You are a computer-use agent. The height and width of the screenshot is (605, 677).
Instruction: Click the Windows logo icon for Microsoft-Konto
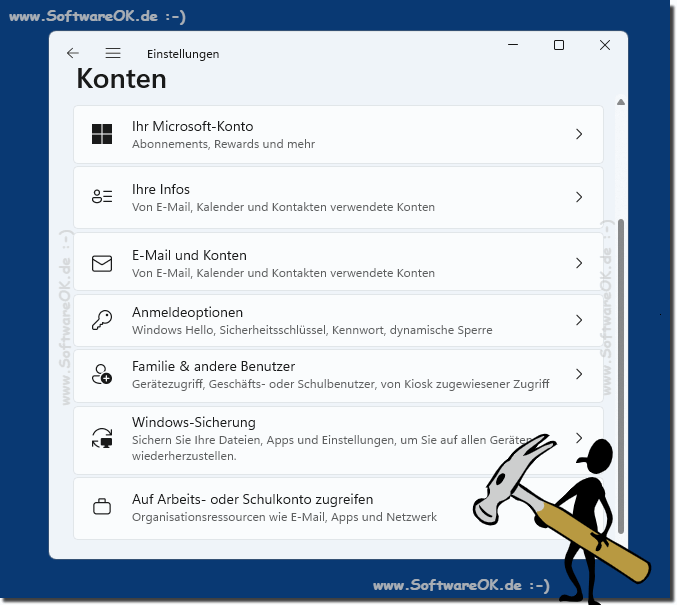pos(102,134)
